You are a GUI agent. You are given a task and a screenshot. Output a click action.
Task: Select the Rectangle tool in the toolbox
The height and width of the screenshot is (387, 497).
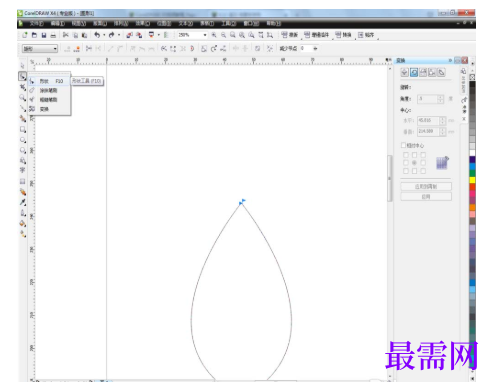click(x=22, y=129)
